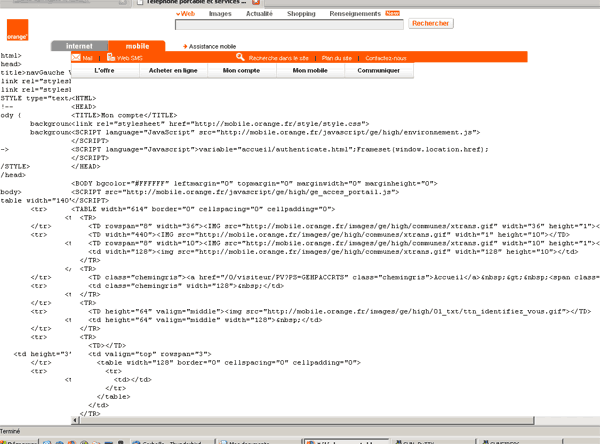Open the Mes documents taskbar button
The width and height of the screenshot is (600, 444).
pos(258,442)
